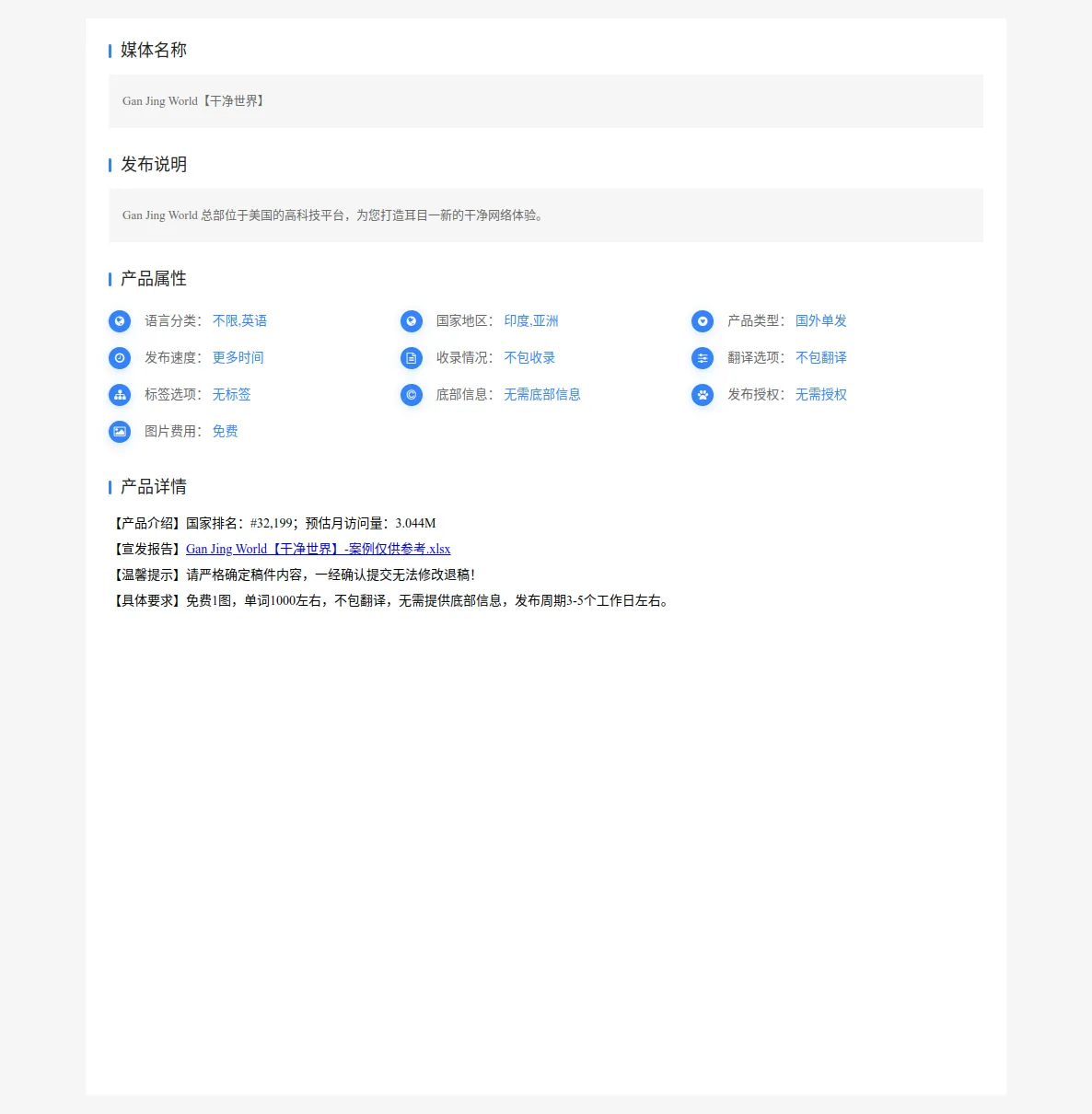Click the globe icon beside 语言分类
The image size is (1092, 1114).
pos(120,321)
